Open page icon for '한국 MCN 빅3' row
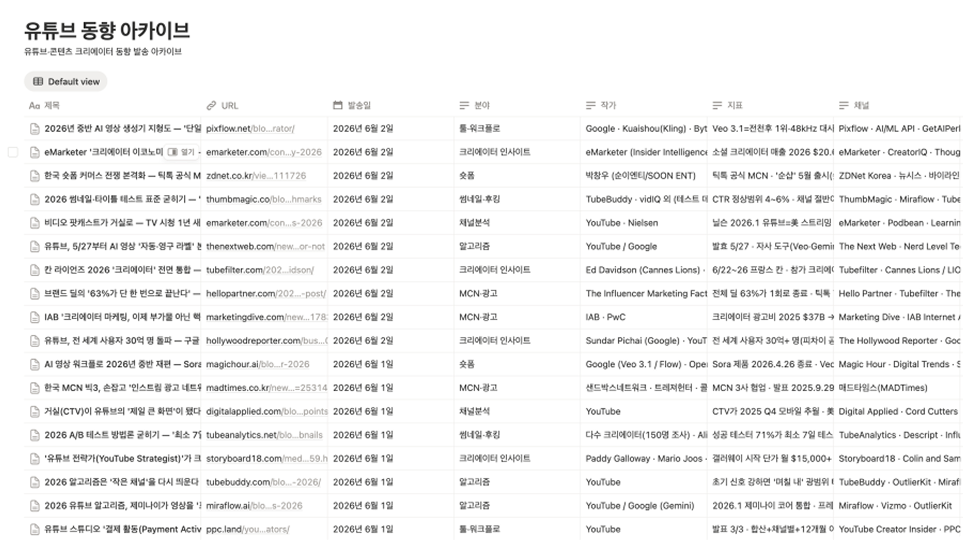This screenshot has width=963, height=540. pos(35,388)
